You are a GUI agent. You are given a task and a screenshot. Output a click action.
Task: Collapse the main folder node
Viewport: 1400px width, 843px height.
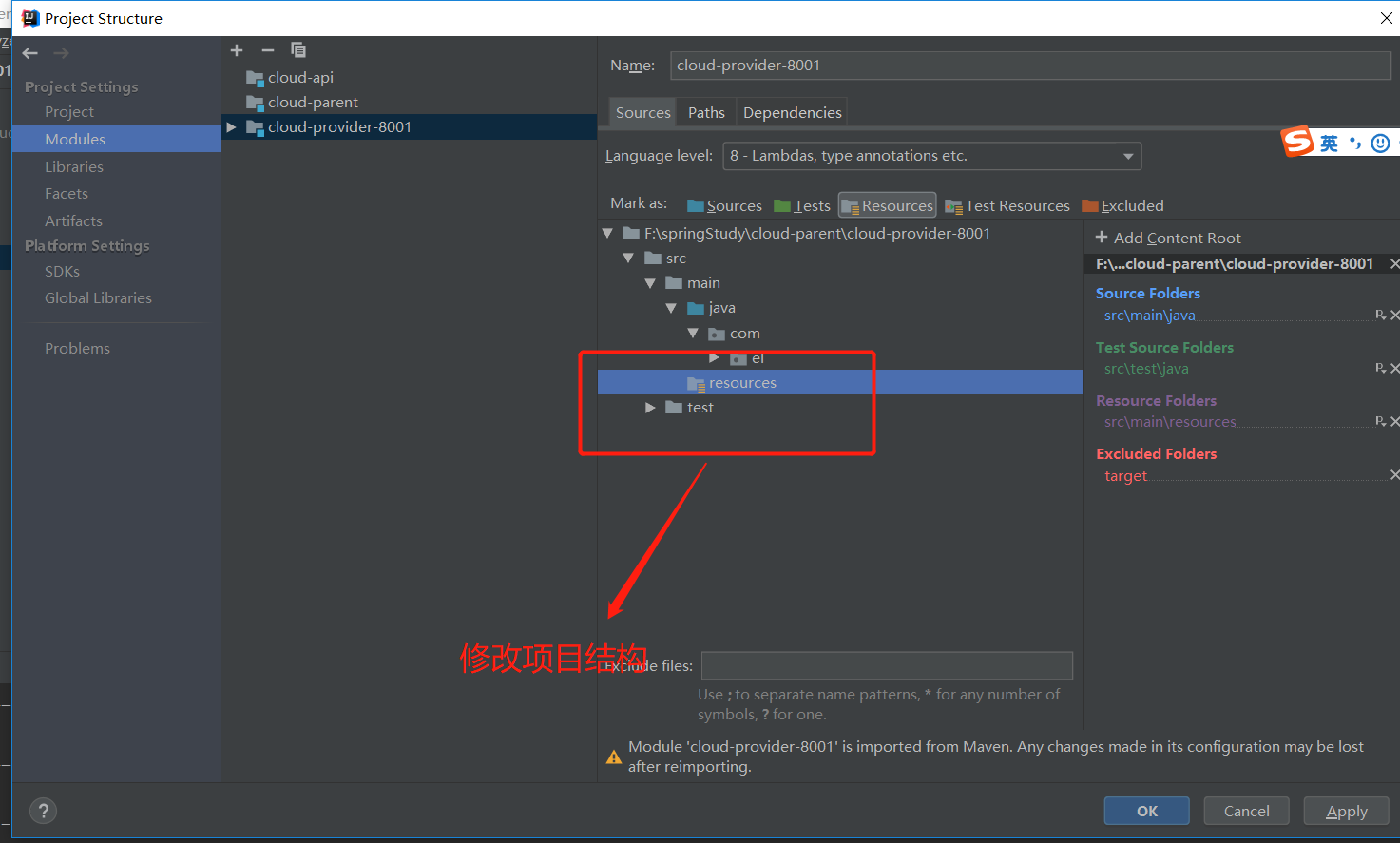[650, 283]
